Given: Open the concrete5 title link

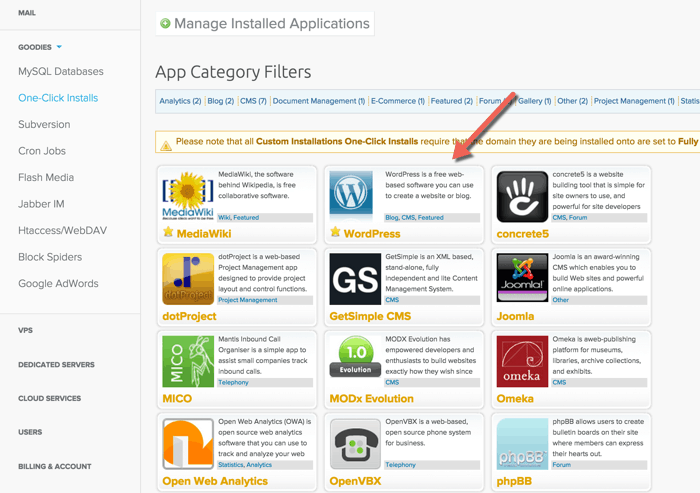Looking at the screenshot, I should pos(522,234).
